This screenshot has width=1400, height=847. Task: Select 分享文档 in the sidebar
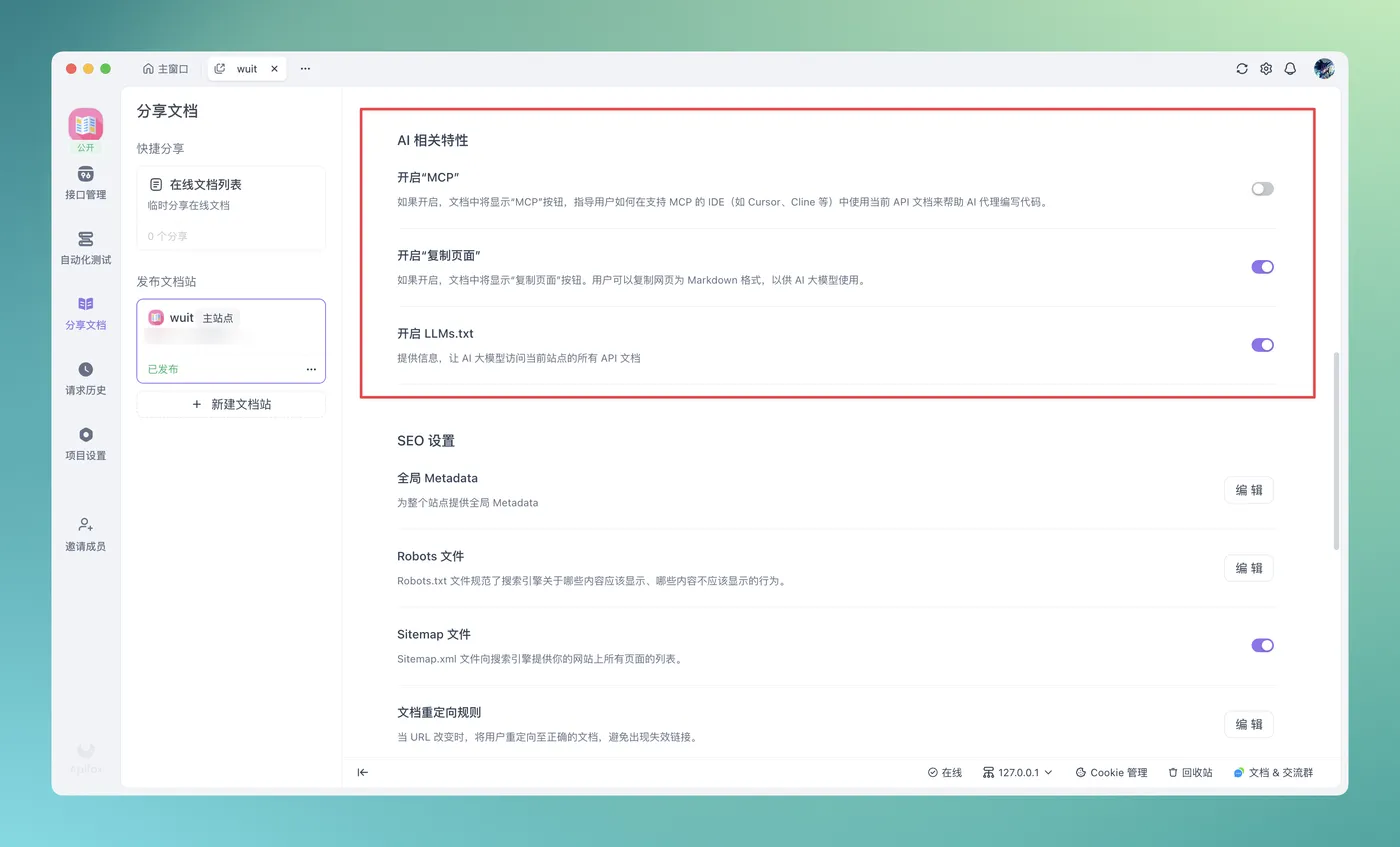click(86, 313)
